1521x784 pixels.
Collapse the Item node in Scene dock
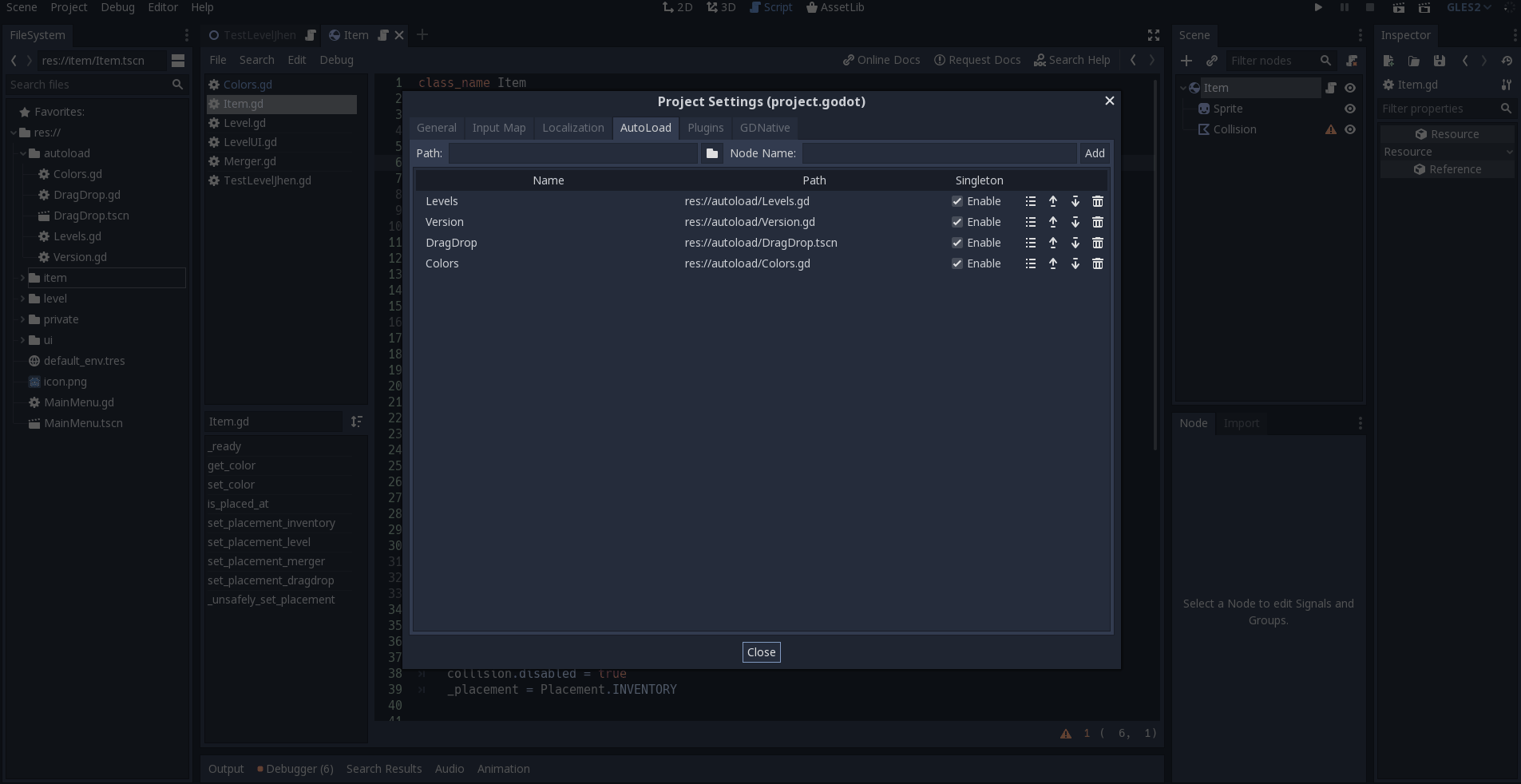pyautogui.click(x=1182, y=88)
